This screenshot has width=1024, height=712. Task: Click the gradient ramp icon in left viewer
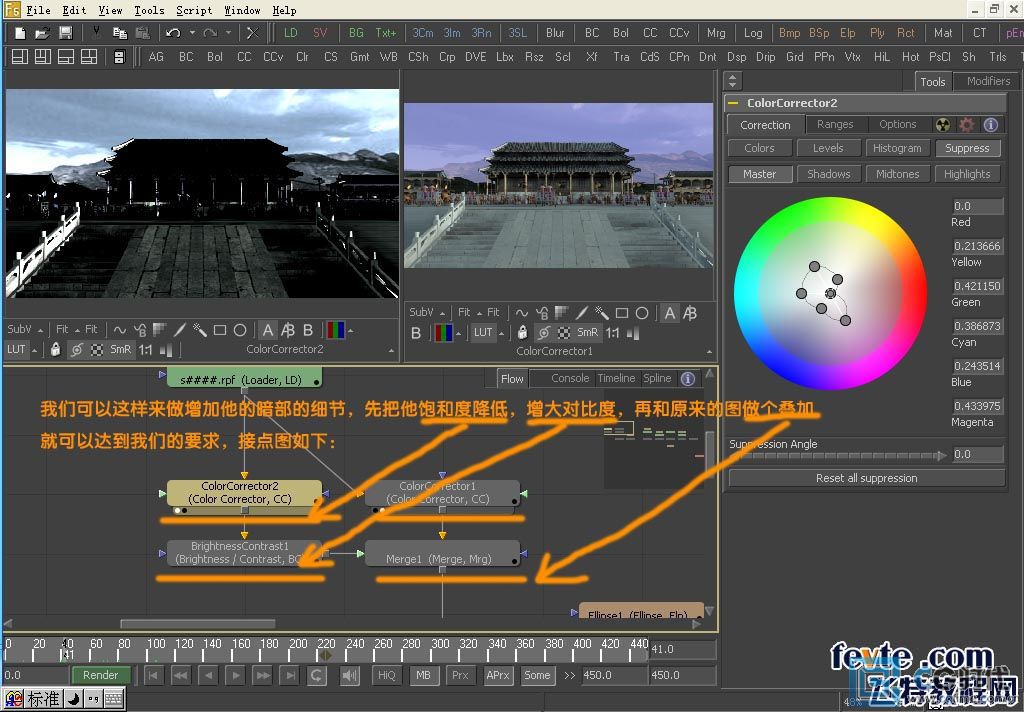point(159,330)
